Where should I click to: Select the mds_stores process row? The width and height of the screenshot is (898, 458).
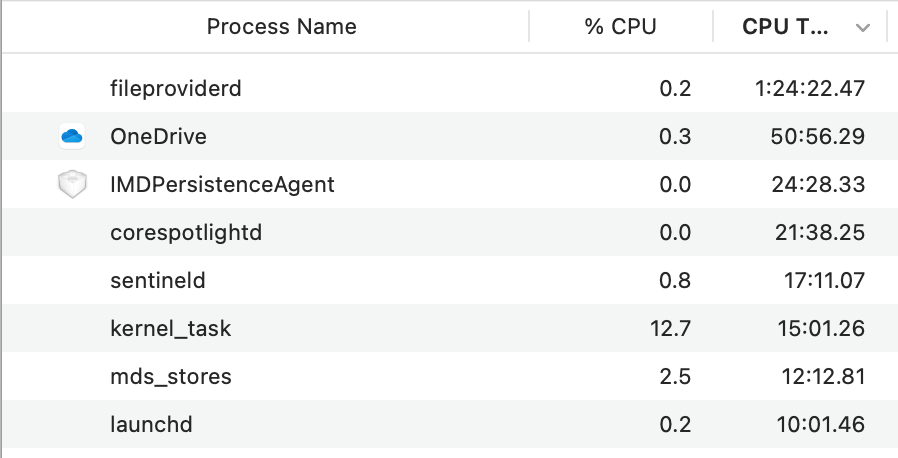[x=449, y=377]
